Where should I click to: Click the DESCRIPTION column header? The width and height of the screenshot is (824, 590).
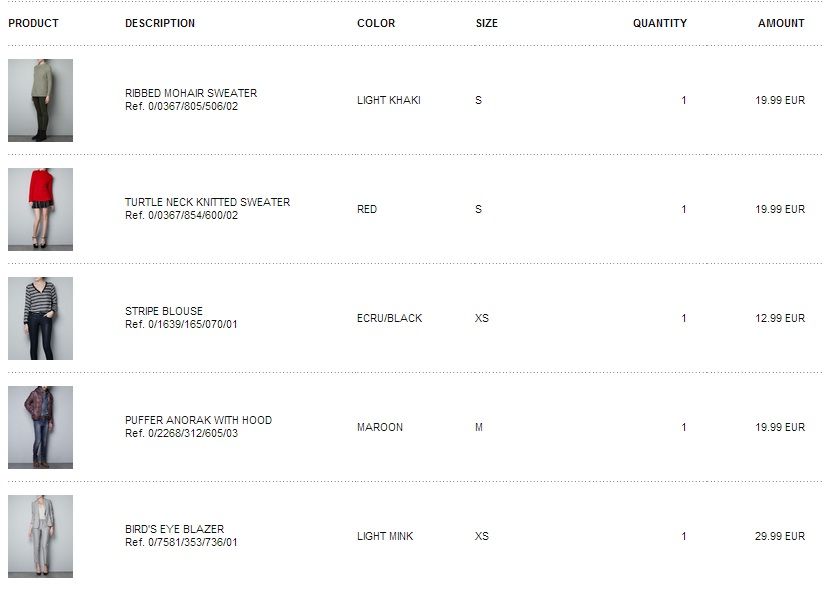coord(160,23)
